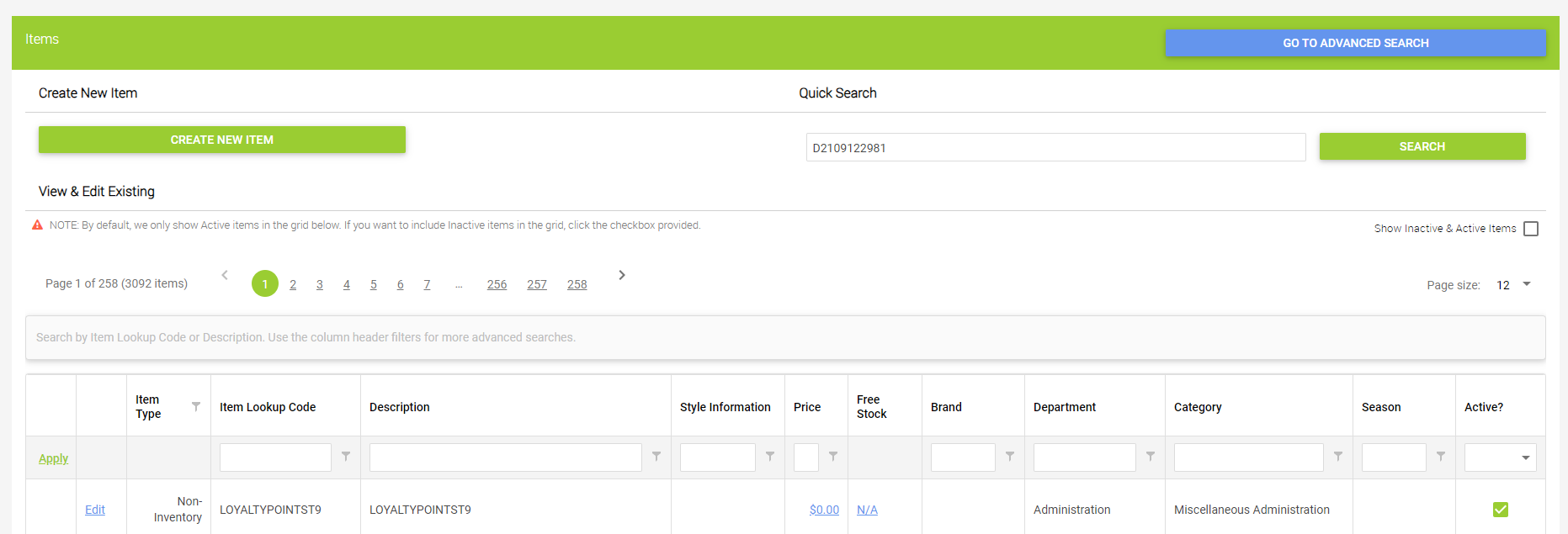The image size is (1568, 534).
Task: Toggle Active checkbox for LOYALTYPOINTST9 row
Action: 1501,510
